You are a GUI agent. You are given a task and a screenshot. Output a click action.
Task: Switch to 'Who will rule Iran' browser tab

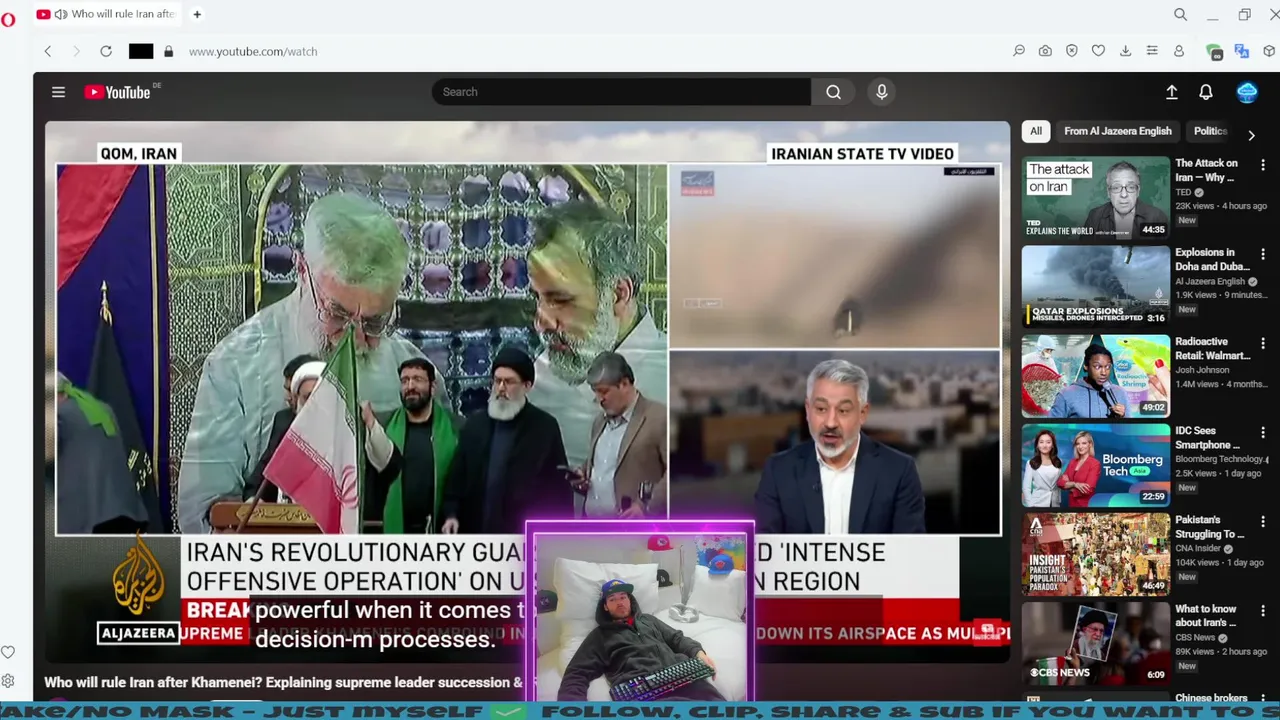pos(107,14)
